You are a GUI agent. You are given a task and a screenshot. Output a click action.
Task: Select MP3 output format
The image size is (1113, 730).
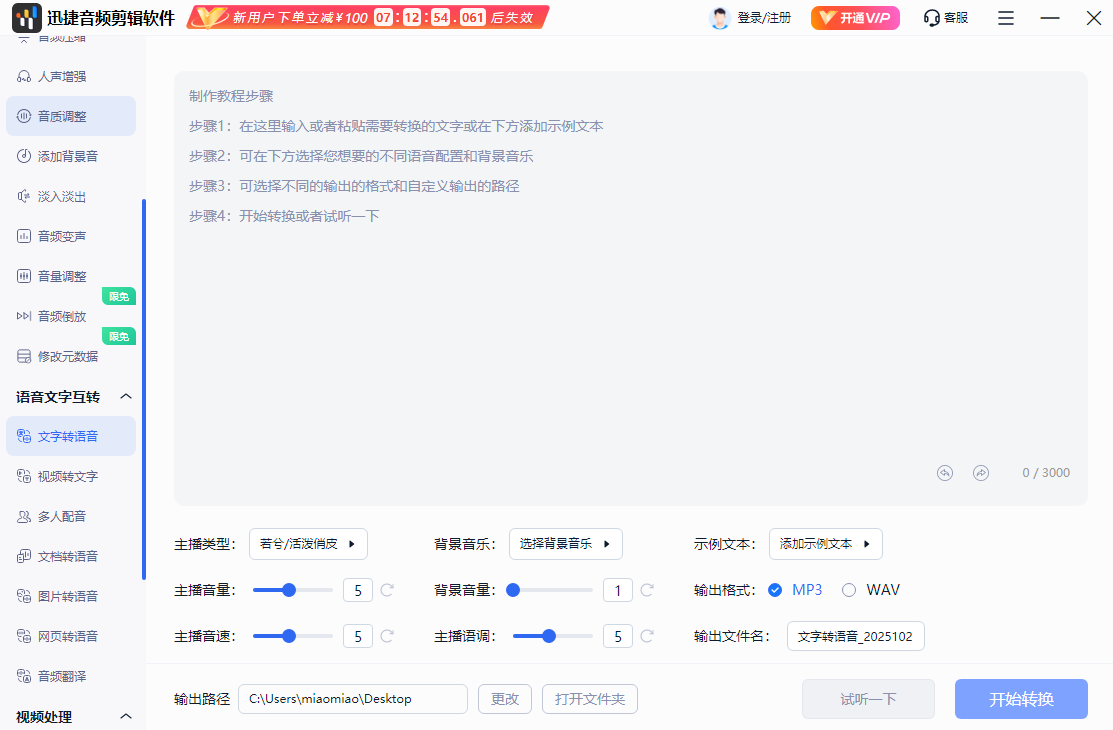click(775, 590)
